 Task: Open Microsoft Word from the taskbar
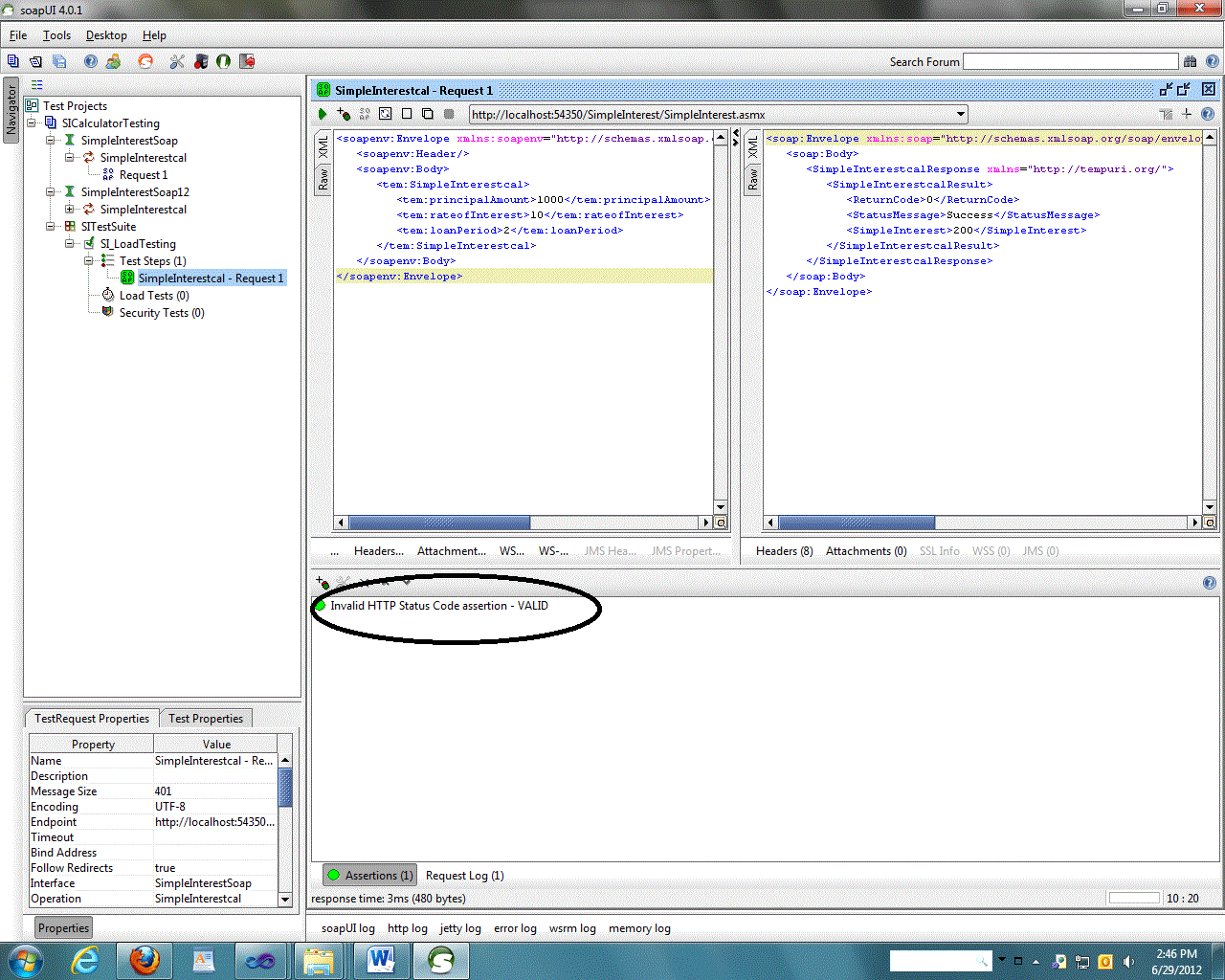tap(381, 960)
